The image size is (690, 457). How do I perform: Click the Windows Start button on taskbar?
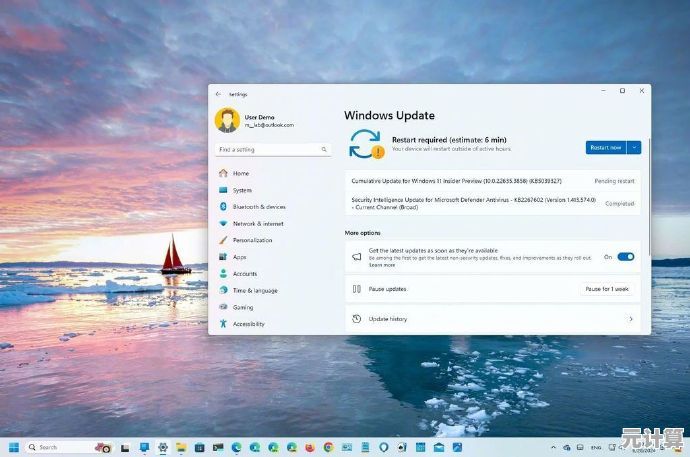pyautogui.click(x=14, y=447)
